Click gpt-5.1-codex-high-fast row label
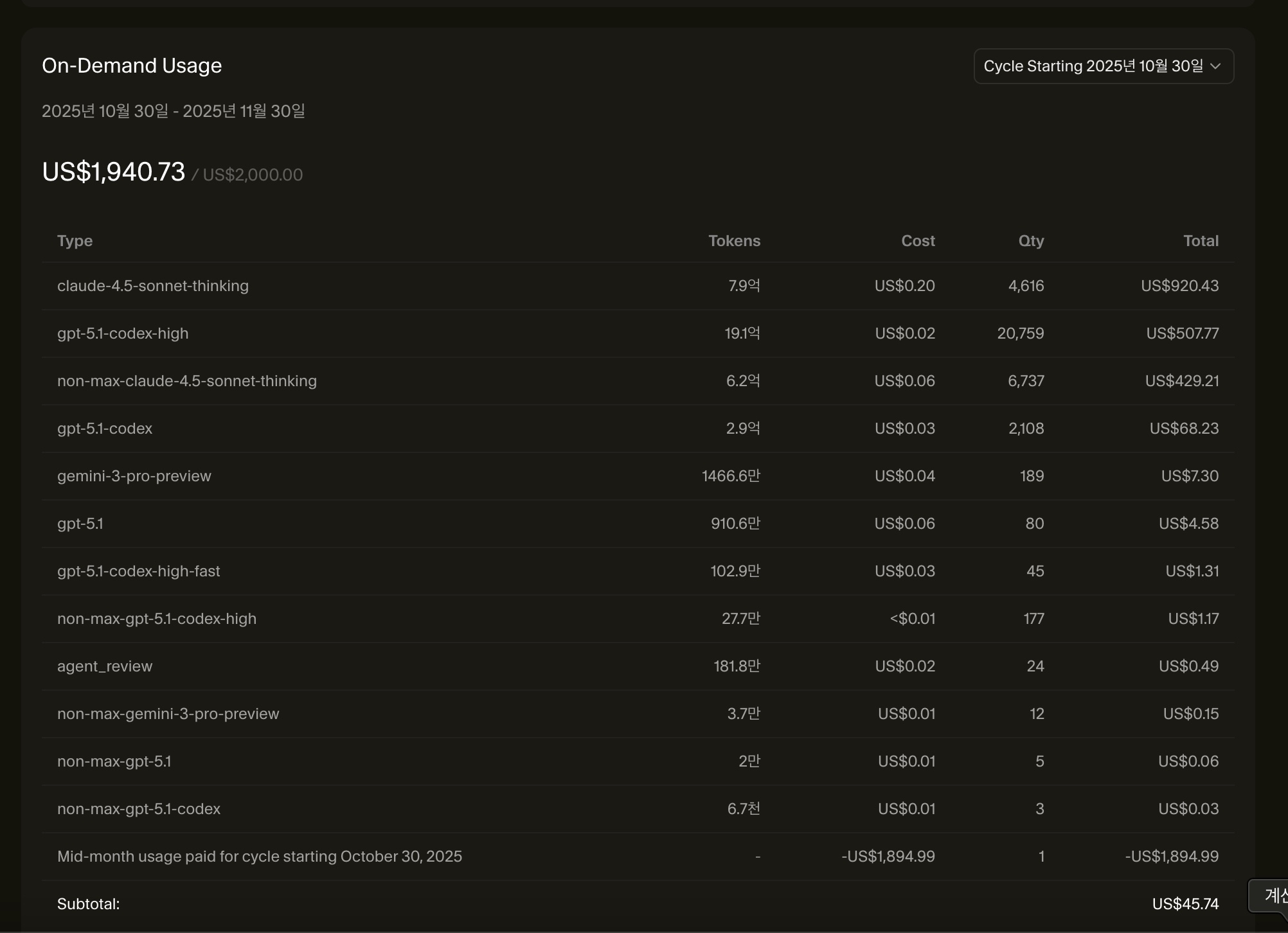The image size is (1288, 933). point(139,571)
